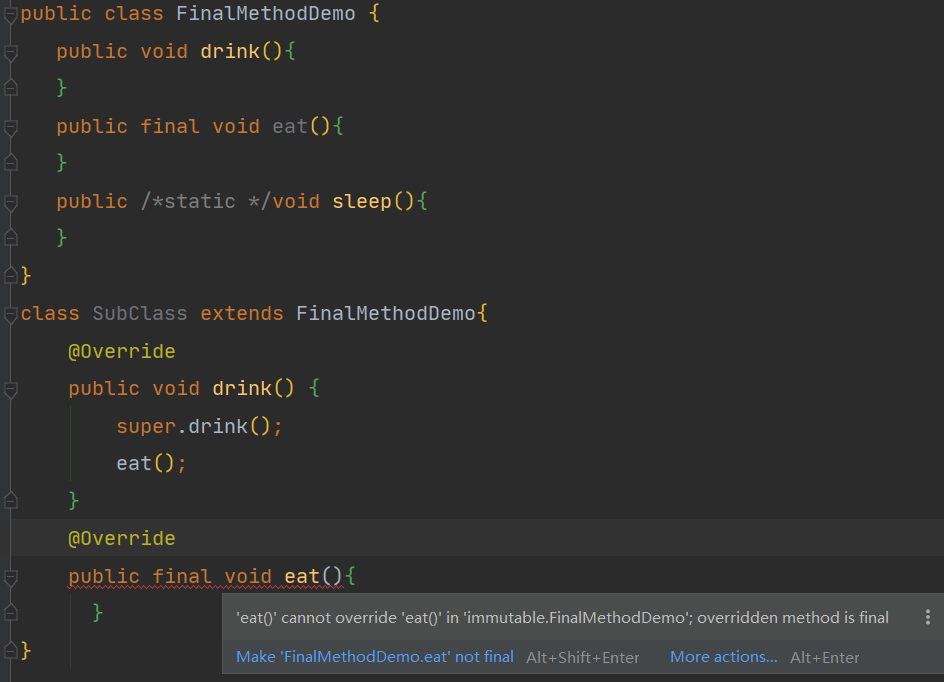Click 'FinalMethodDemo' after extends keyword
Image resolution: width=944 pixels, height=682 pixels.
(x=386, y=314)
